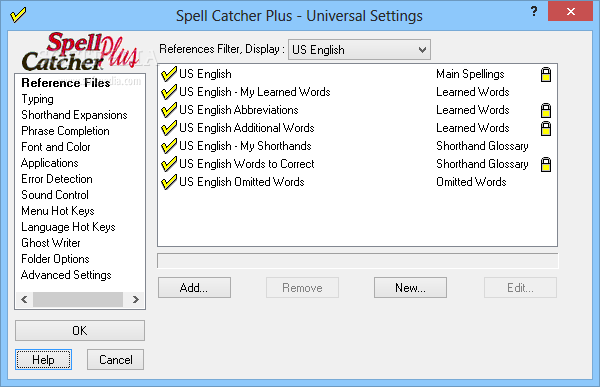Open Error Detection settings
The image size is (600, 387).
(x=57, y=179)
